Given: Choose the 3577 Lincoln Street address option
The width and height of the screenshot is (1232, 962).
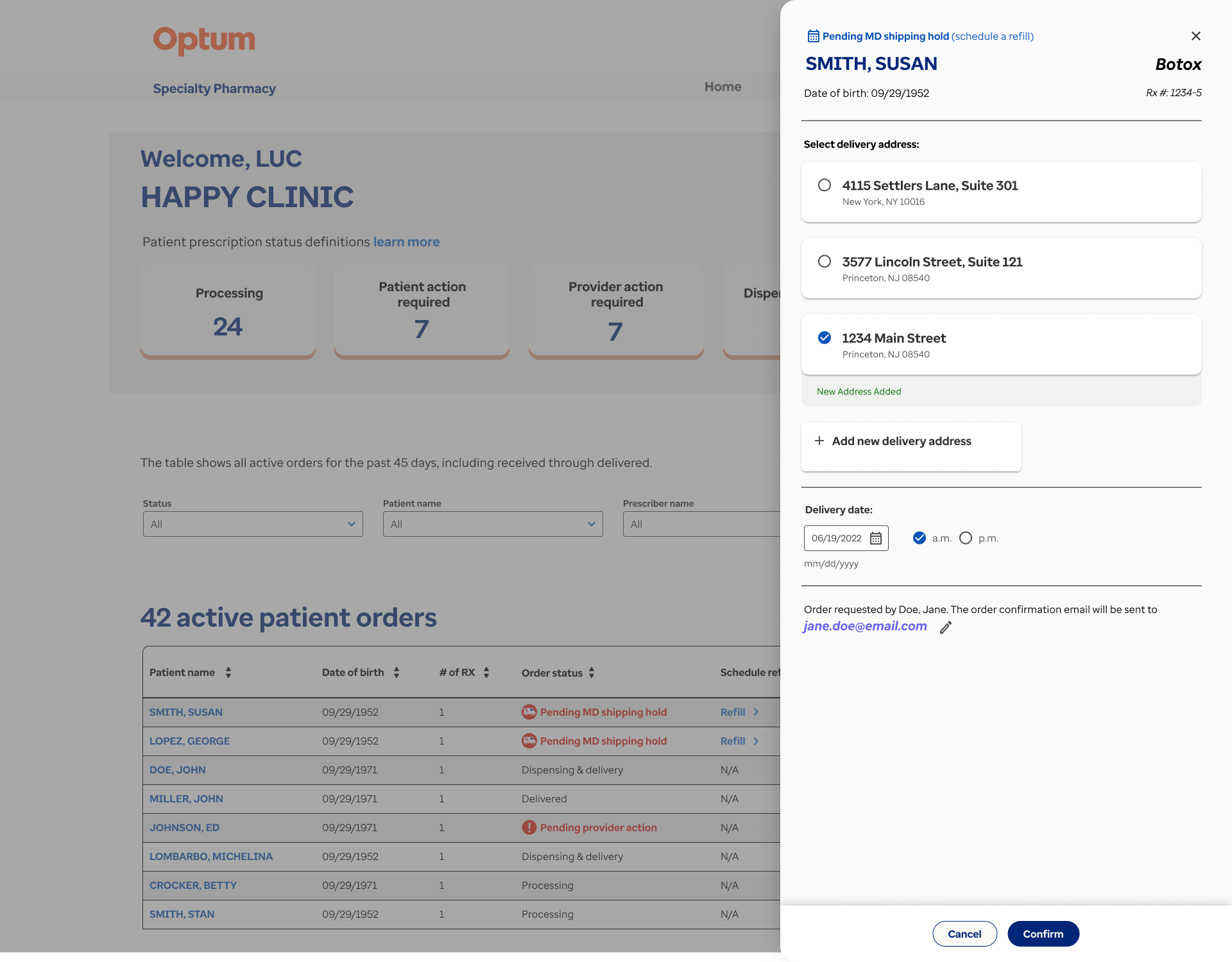Looking at the screenshot, I should pos(825,262).
